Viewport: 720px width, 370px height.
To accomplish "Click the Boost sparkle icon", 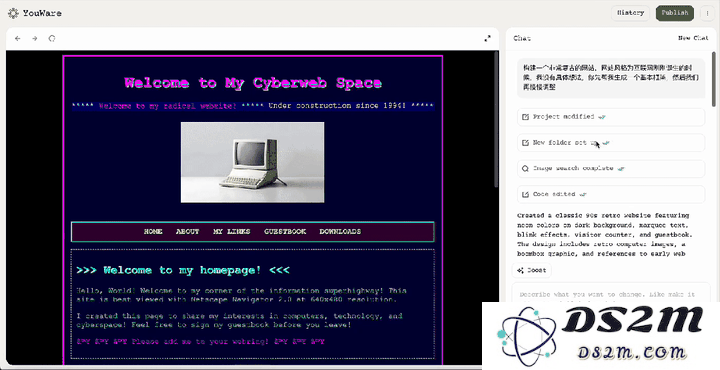I will click(520, 270).
